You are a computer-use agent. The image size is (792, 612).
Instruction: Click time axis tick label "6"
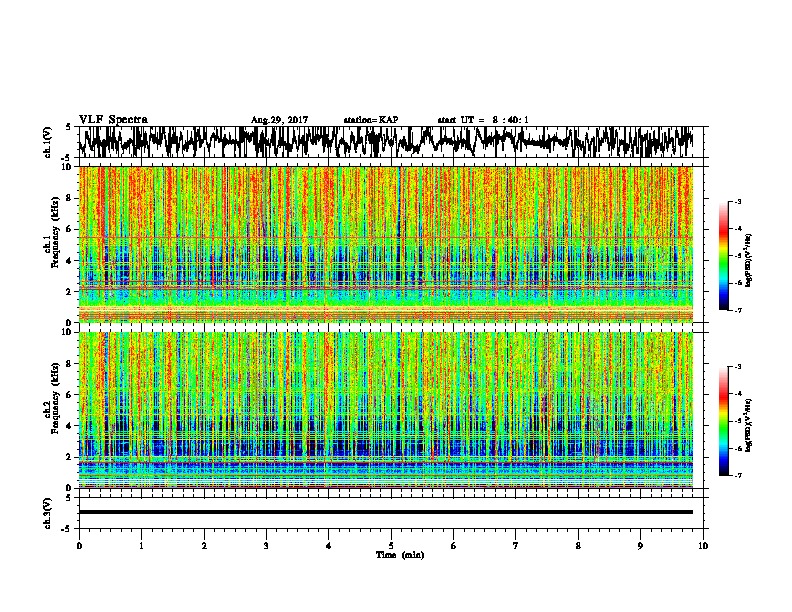454,546
